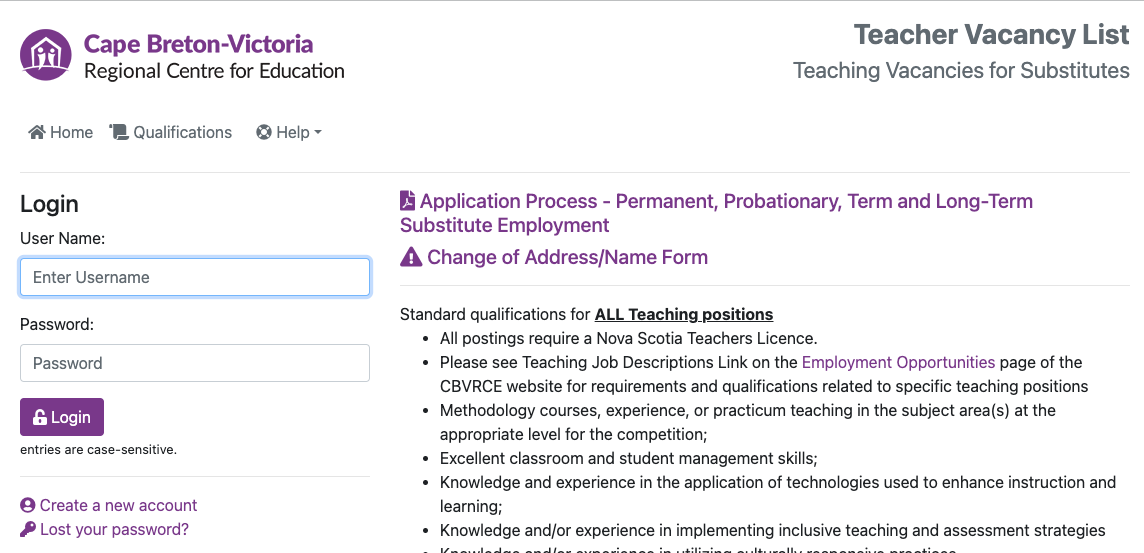Expand the Help dropdown caret
The width and height of the screenshot is (1144, 553).
click(x=318, y=132)
